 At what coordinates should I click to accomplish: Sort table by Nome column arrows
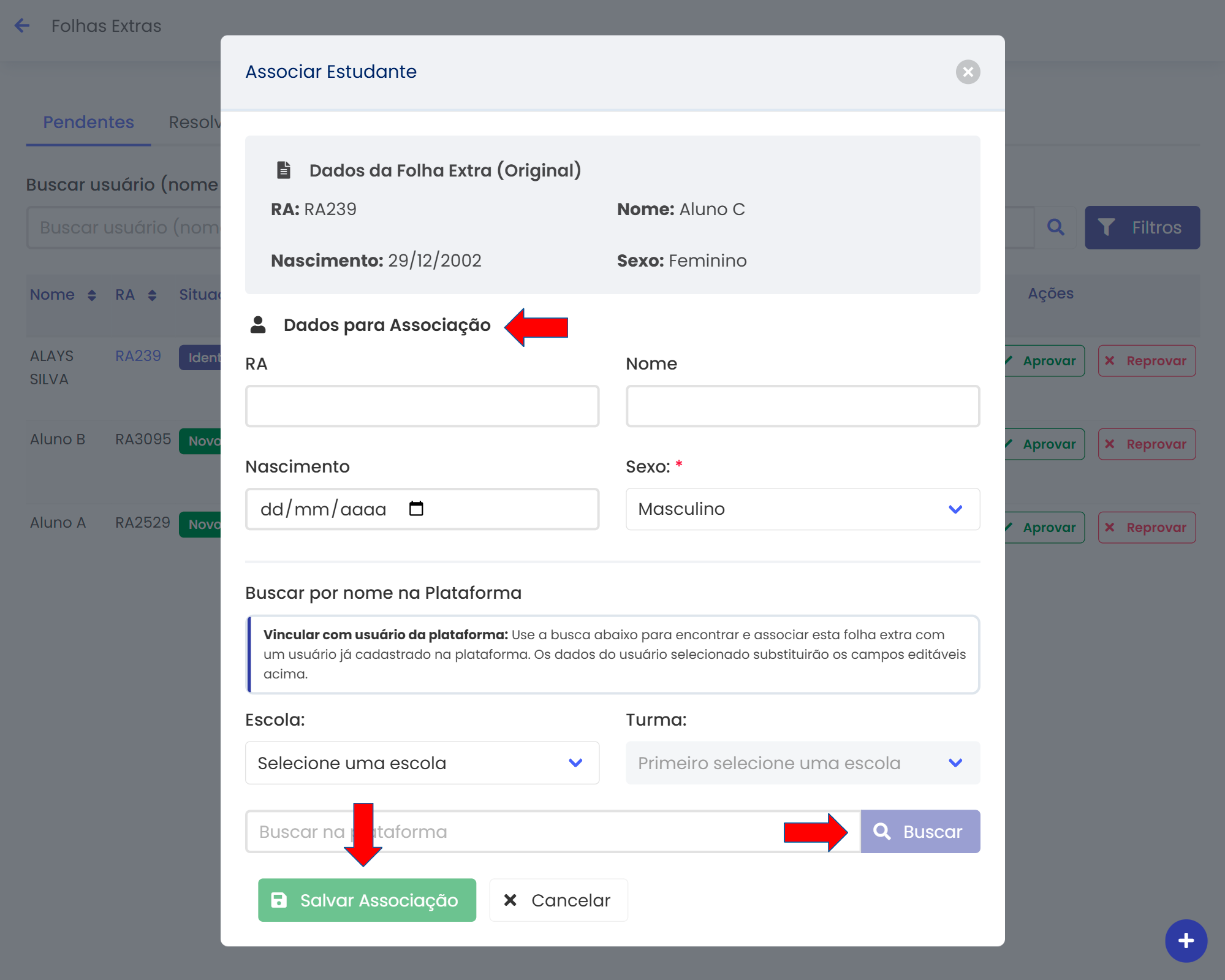(91, 295)
